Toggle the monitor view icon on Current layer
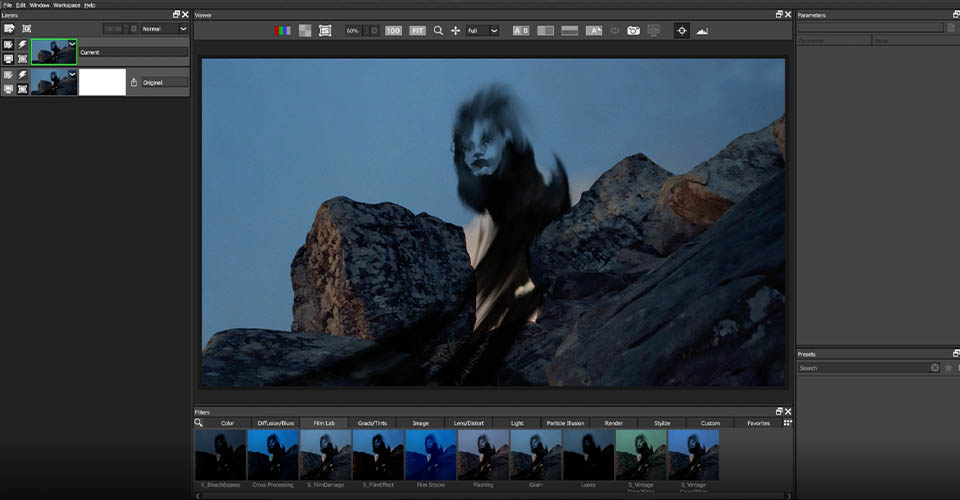Viewport: 960px width, 500px height. point(8,59)
